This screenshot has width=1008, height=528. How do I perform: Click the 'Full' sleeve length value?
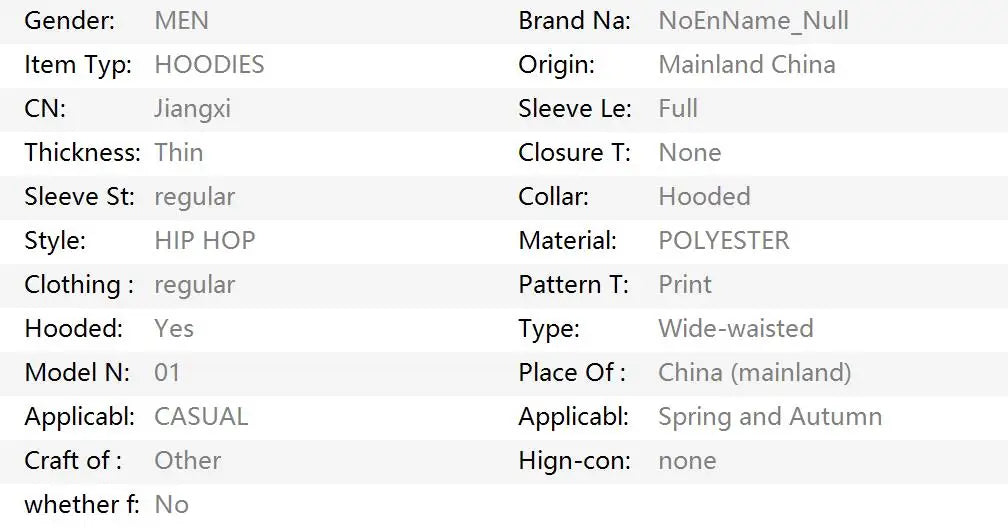[677, 109]
